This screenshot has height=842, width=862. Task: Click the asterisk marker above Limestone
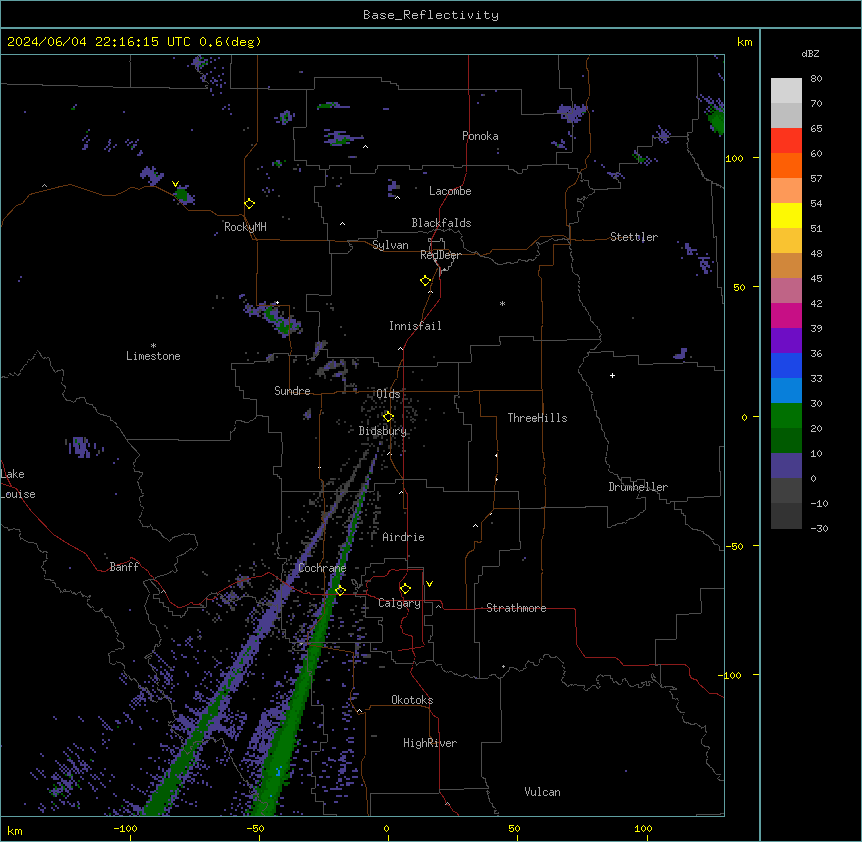pyautogui.click(x=153, y=345)
